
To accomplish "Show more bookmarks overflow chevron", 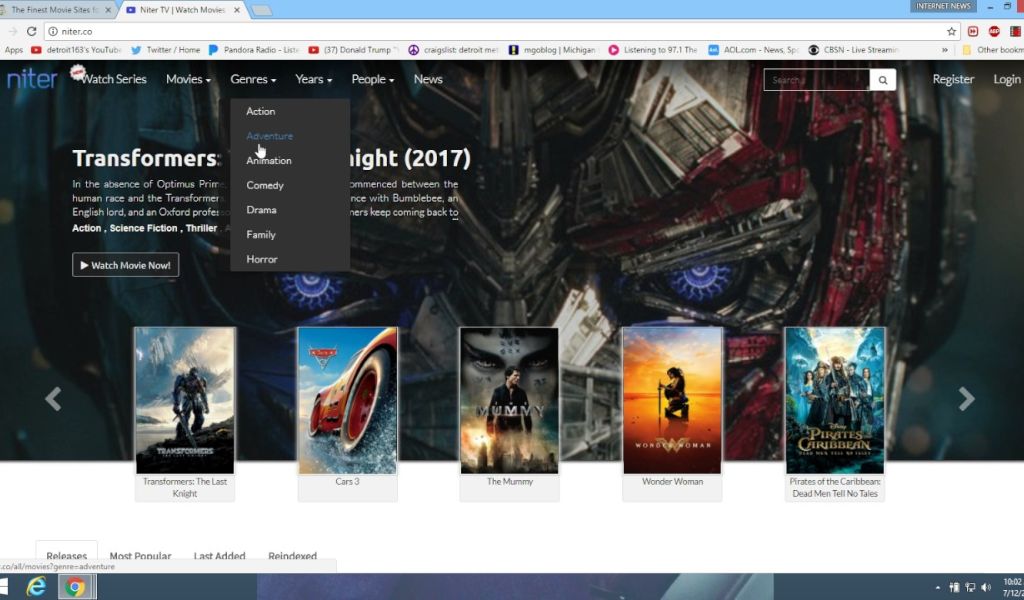I will tap(944, 50).
